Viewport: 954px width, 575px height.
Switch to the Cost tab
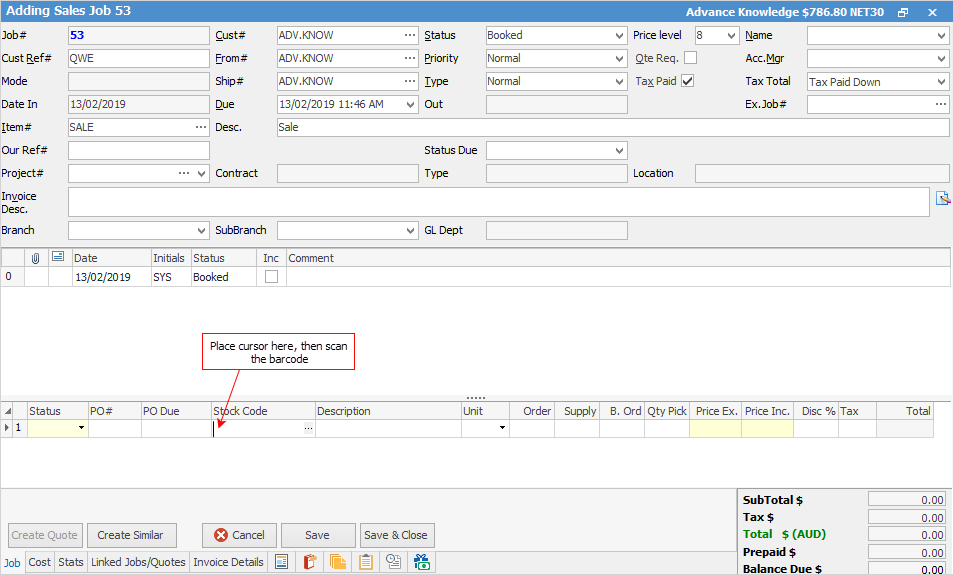click(x=39, y=562)
